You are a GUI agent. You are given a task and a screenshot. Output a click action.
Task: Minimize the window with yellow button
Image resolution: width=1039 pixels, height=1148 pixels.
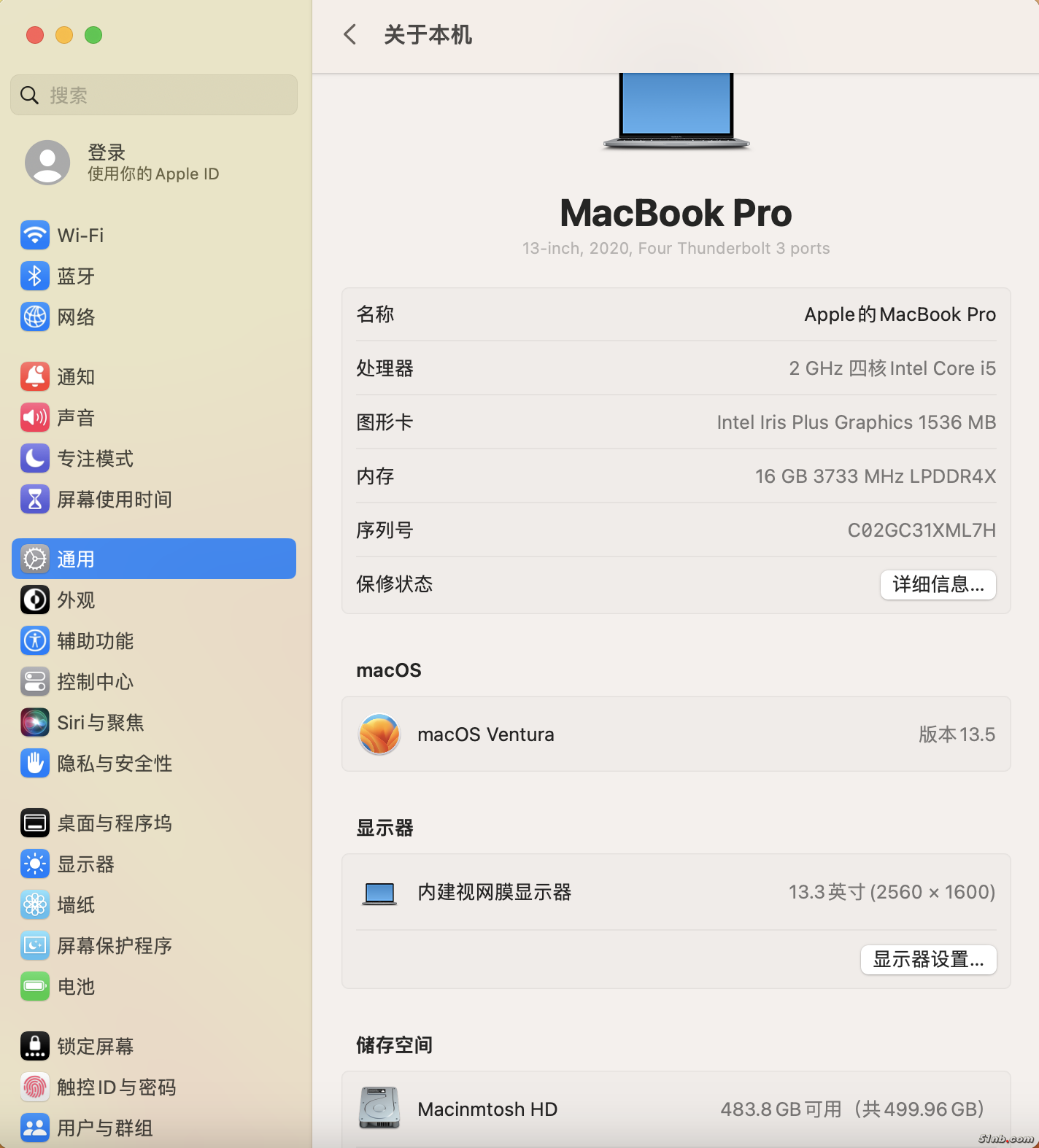pyautogui.click(x=64, y=34)
